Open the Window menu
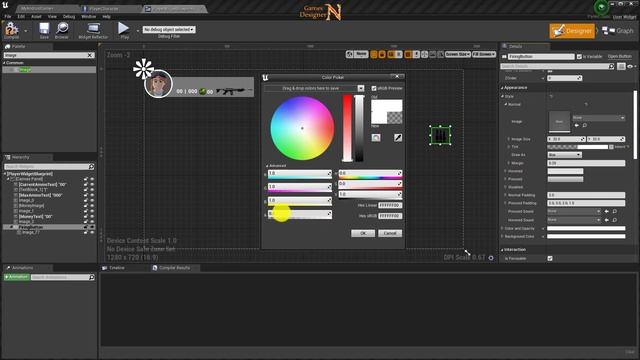This screenshot has width=640, height=360. [88, 16]
